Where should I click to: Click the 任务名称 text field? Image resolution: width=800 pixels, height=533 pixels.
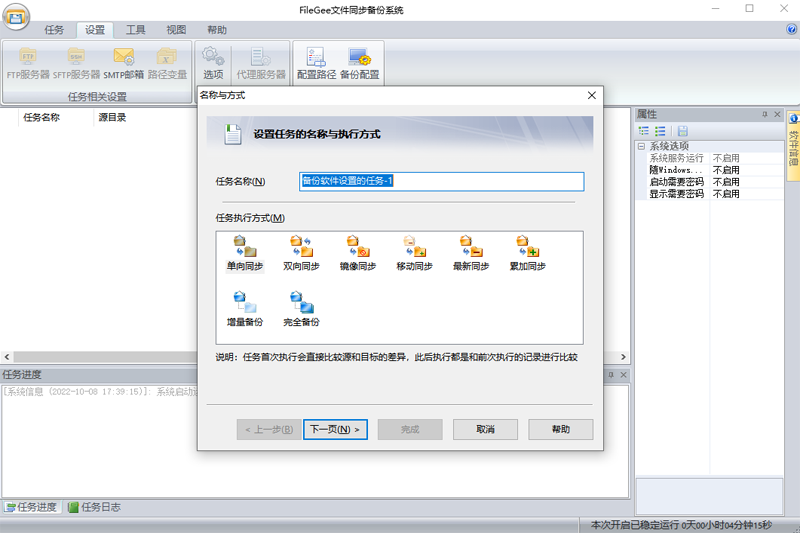[441, 181]
